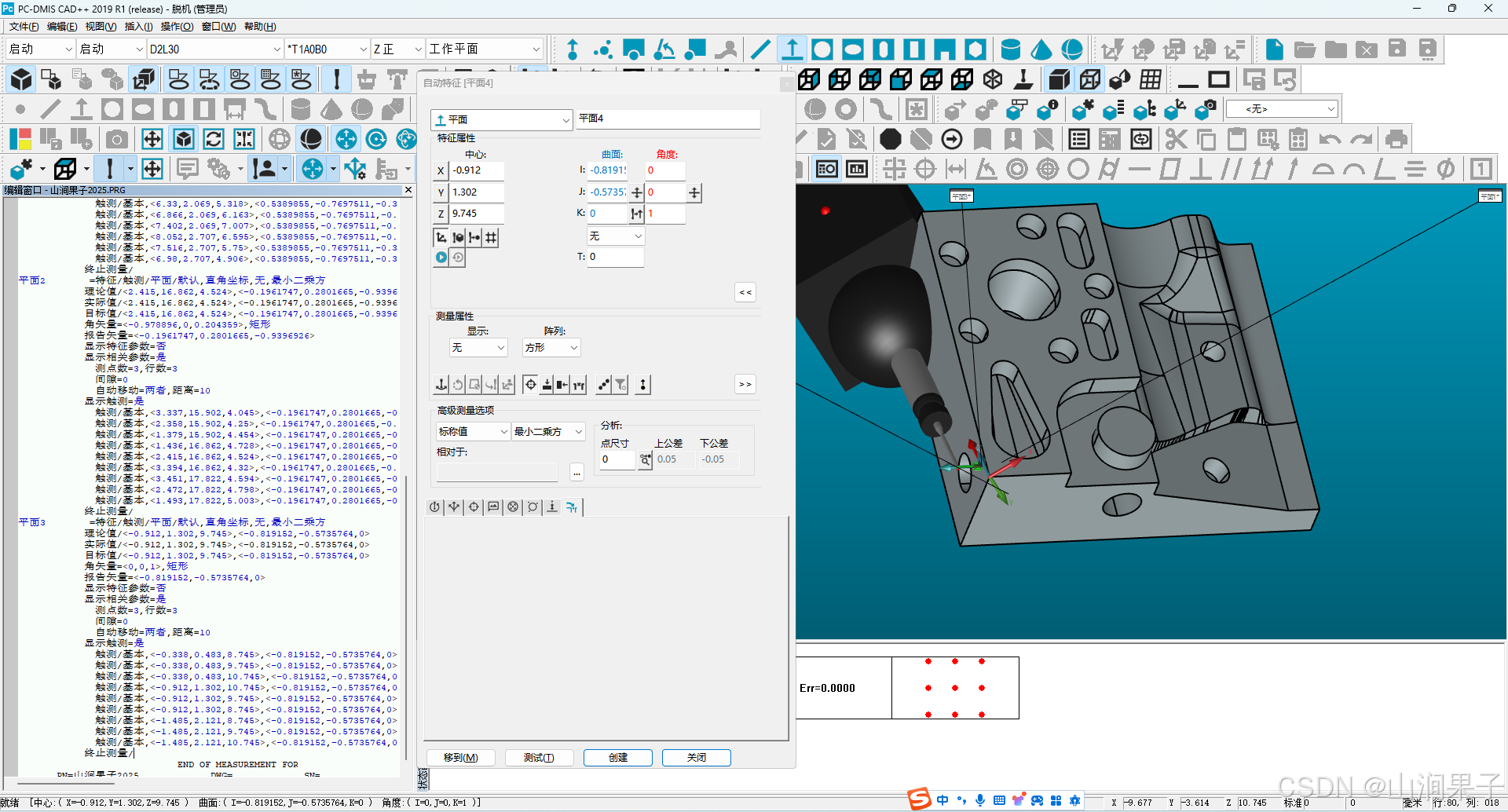Toggle the show hits points button
The height and width of the screenshot is (812, 1508).
603,385
